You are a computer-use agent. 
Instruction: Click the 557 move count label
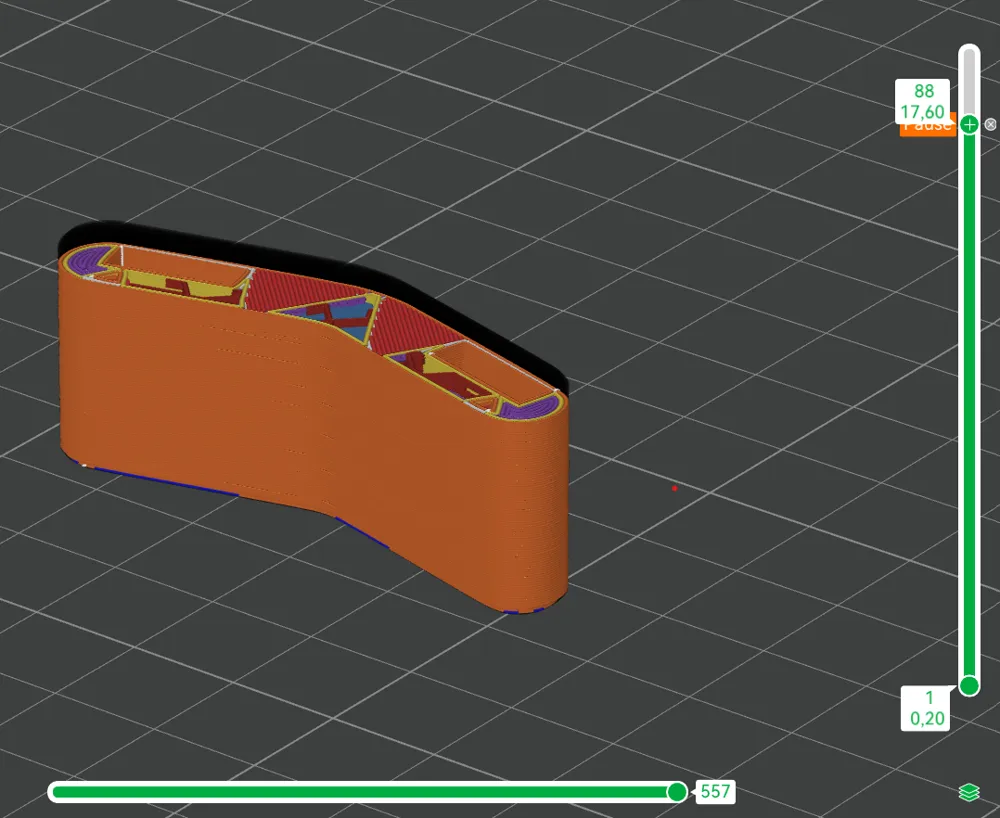coord(715,792)
